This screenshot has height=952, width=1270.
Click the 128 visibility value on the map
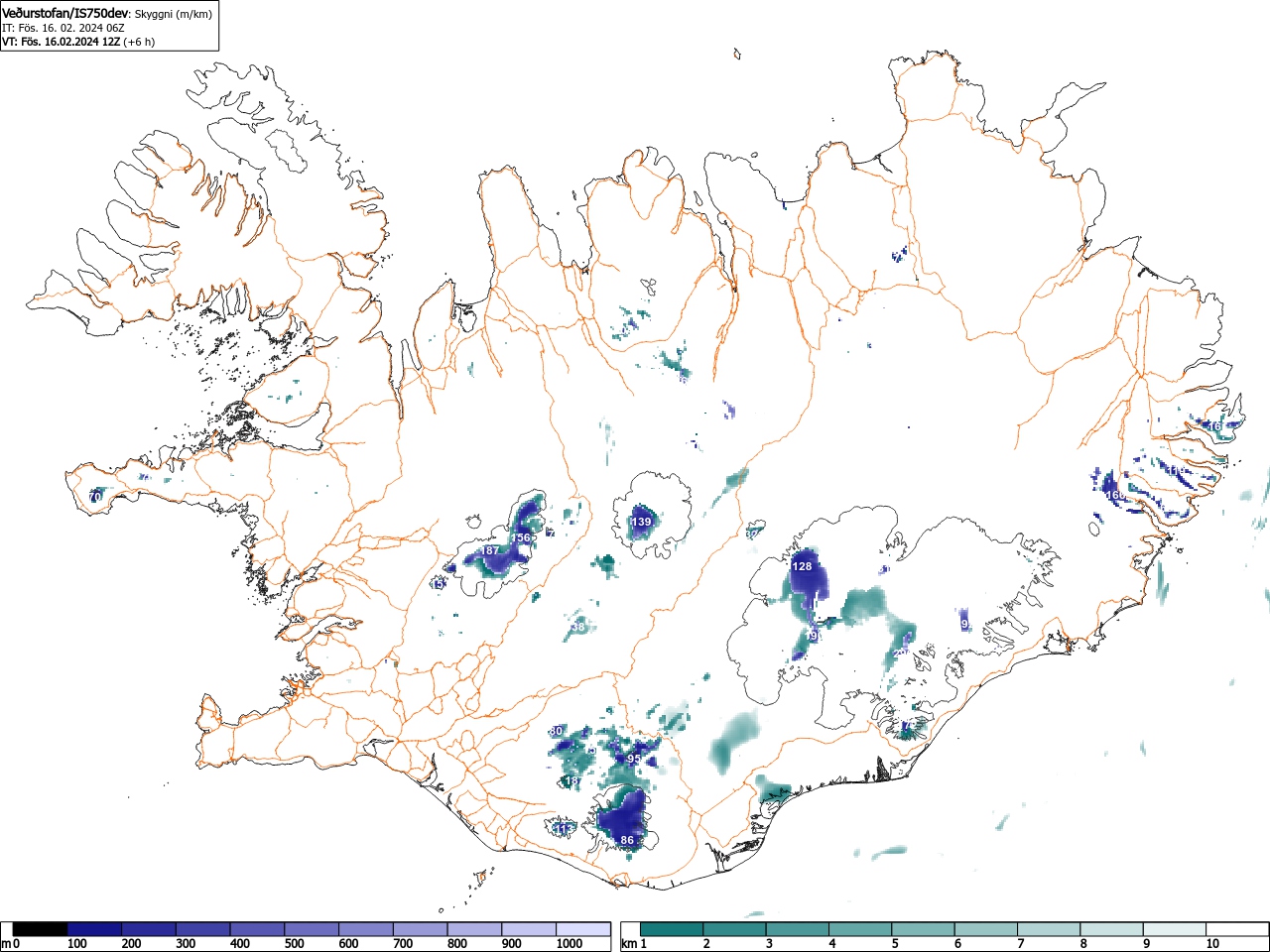pyautogui.click(x=802, y=566)
